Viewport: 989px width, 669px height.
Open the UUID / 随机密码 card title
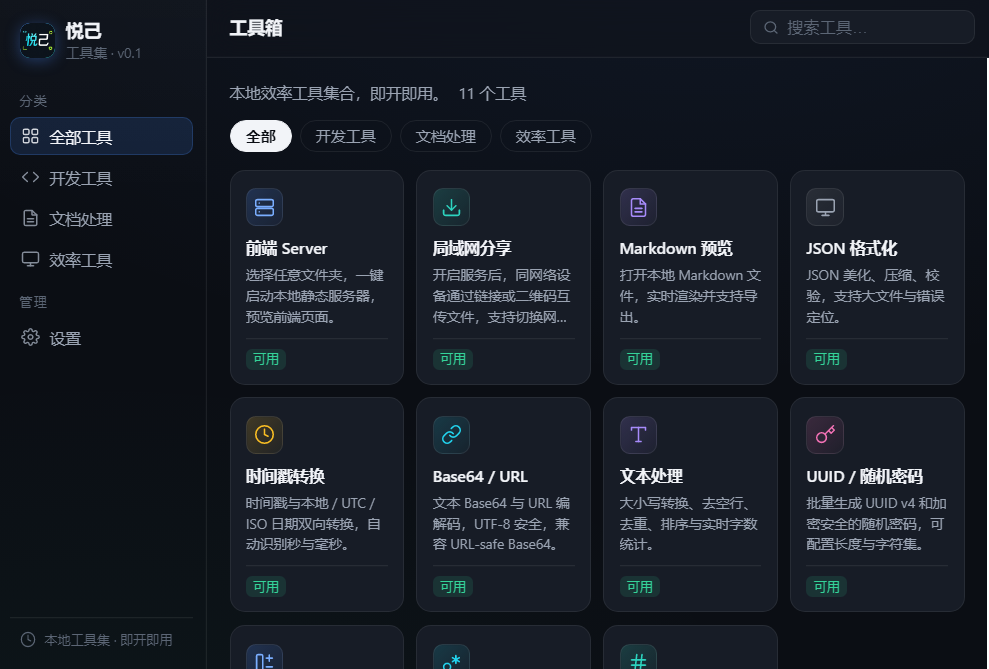[864, 476]
